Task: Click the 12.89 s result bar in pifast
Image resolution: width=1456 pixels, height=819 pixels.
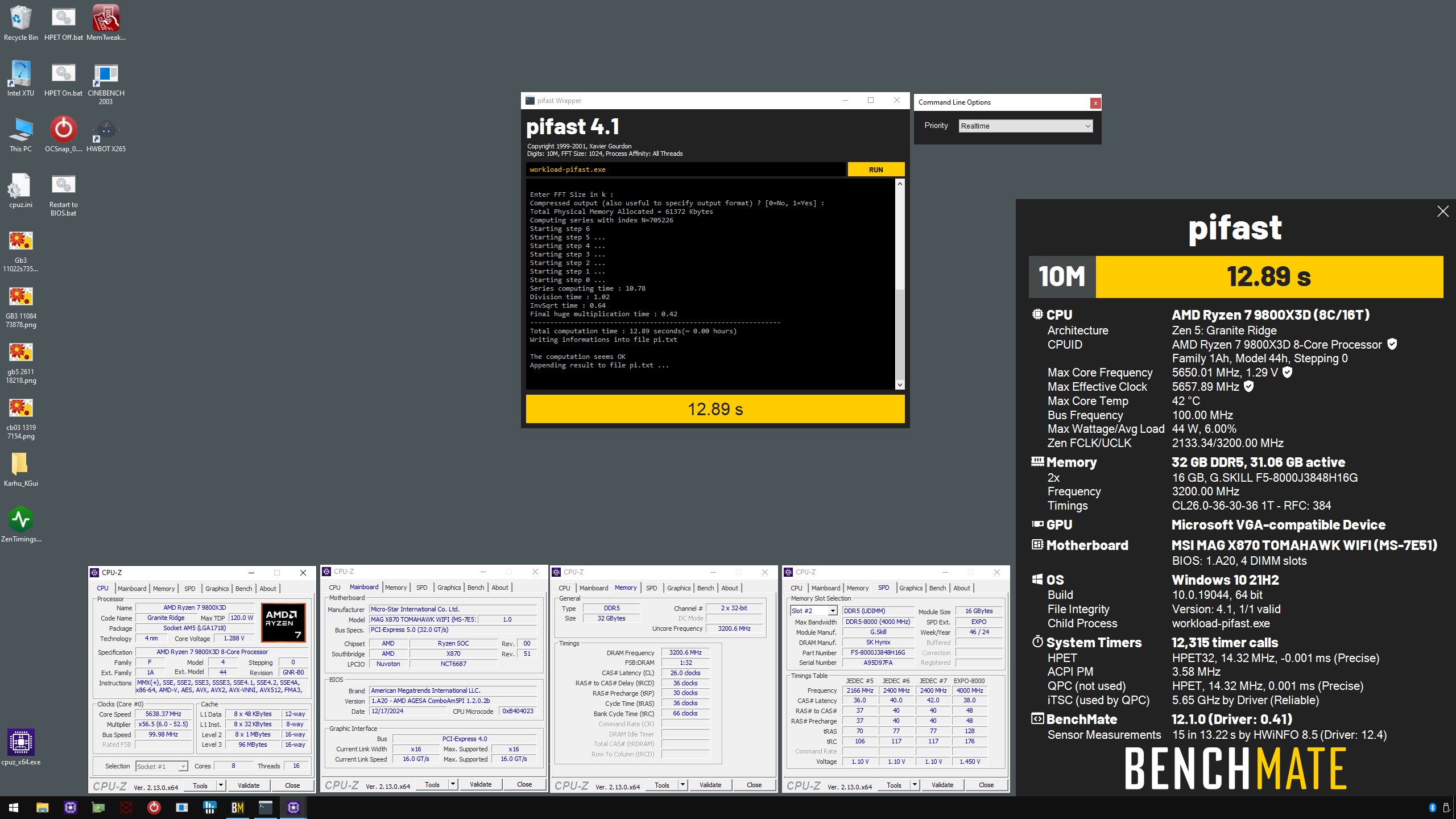Action: pyautogui.click(x=715, y=409)
